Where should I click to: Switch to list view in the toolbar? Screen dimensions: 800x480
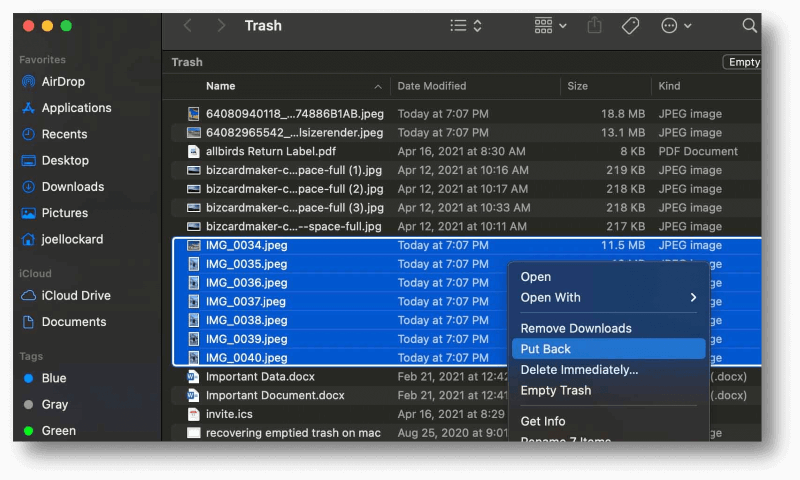click(466, 26)
